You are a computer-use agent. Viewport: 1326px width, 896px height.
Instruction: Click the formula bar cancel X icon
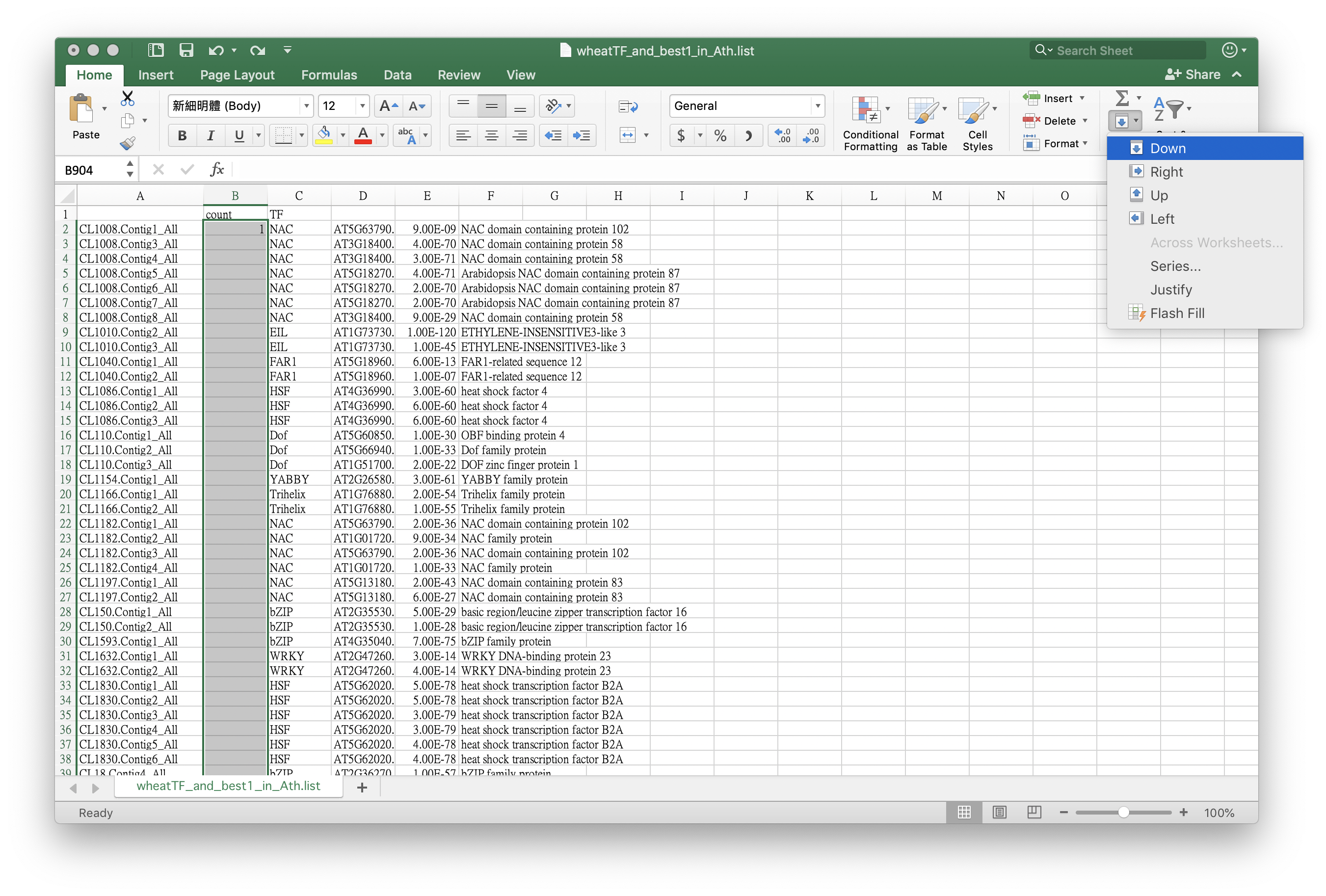click(159, 169)
